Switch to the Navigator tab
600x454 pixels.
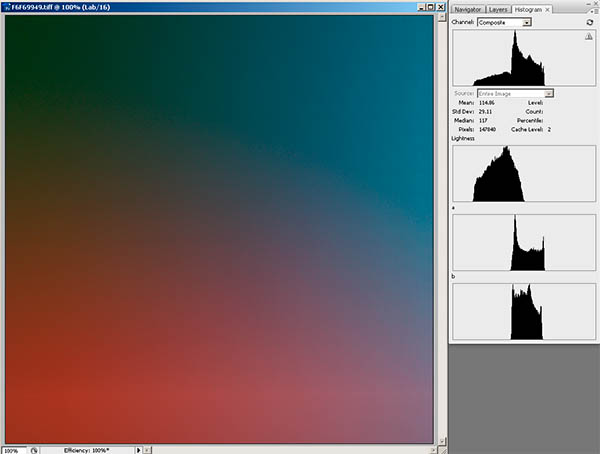click(468, 10)
